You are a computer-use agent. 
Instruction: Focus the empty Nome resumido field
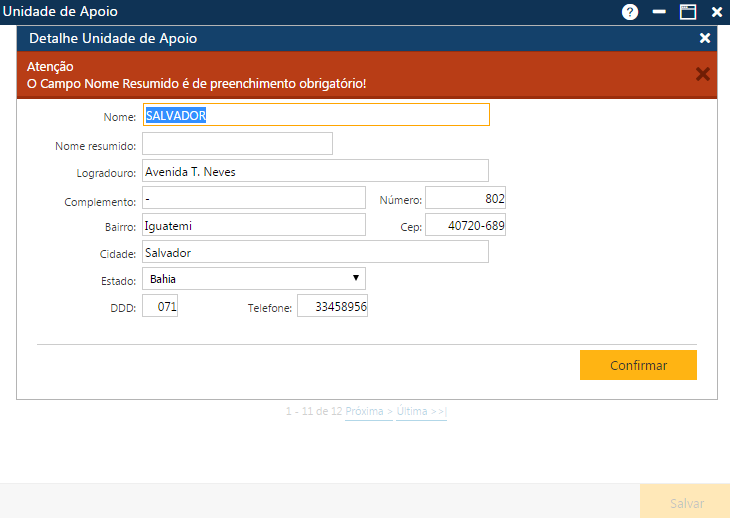(x=237, y=144)
